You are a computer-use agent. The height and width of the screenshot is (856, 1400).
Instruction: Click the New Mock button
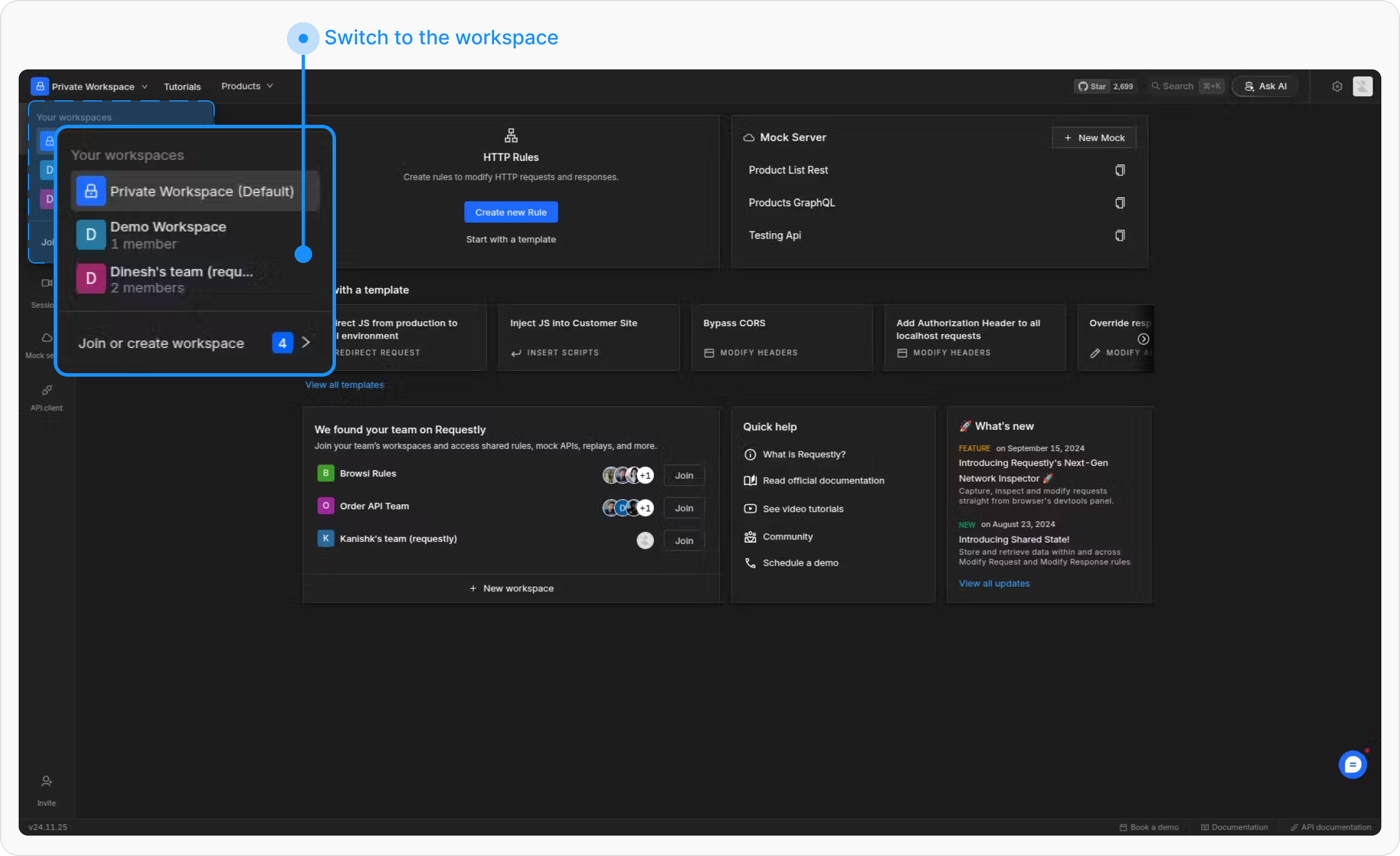[1094, 138]
